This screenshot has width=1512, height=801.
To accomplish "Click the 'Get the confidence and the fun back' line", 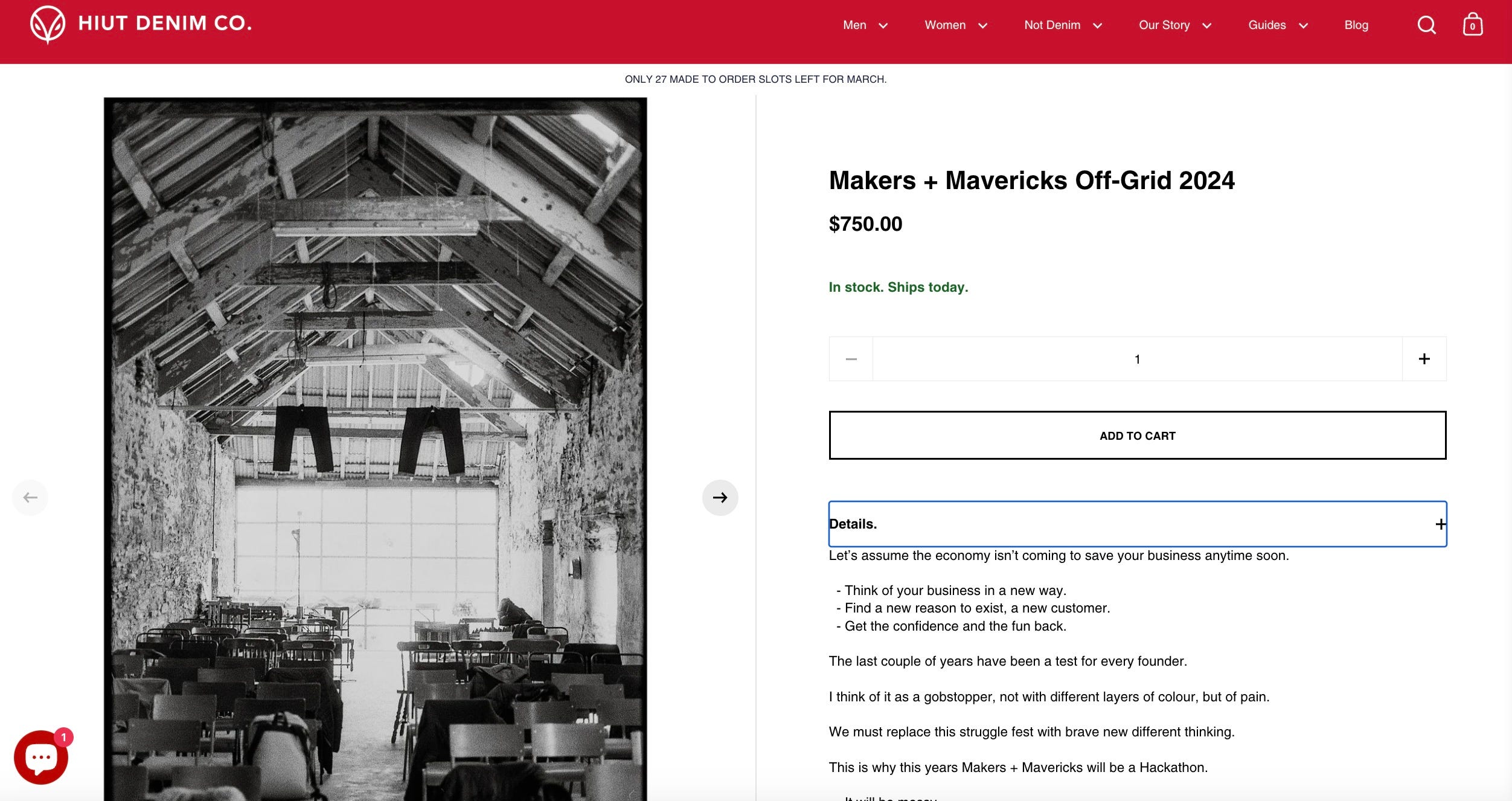I will pyautogui.click(x=951, y=626).
